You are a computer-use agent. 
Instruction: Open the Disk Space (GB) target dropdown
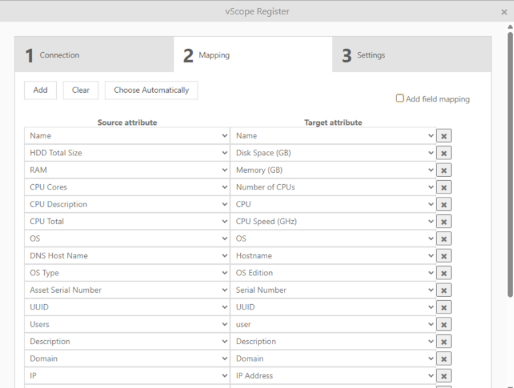click(333, 153)
